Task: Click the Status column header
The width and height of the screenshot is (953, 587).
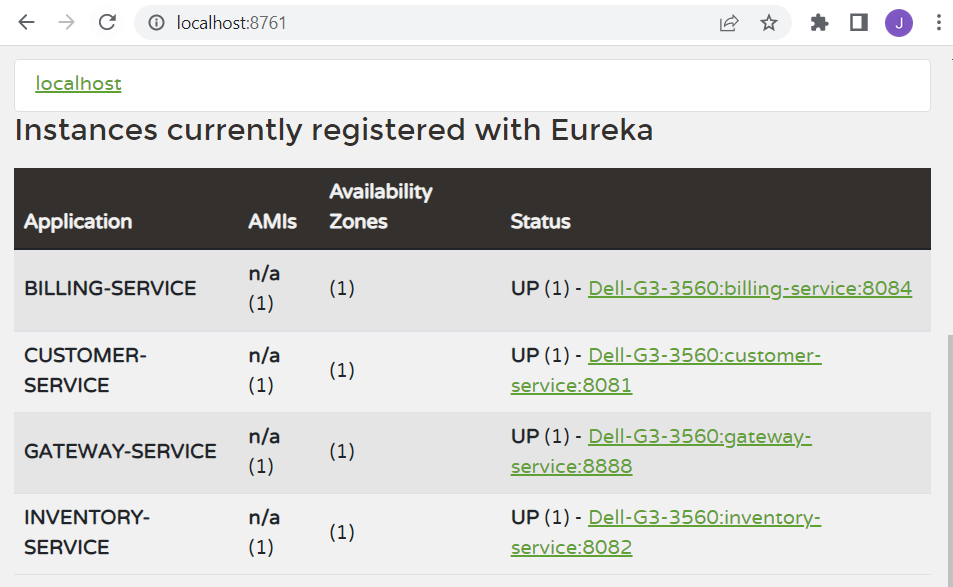Action: [x=540, y=222]
